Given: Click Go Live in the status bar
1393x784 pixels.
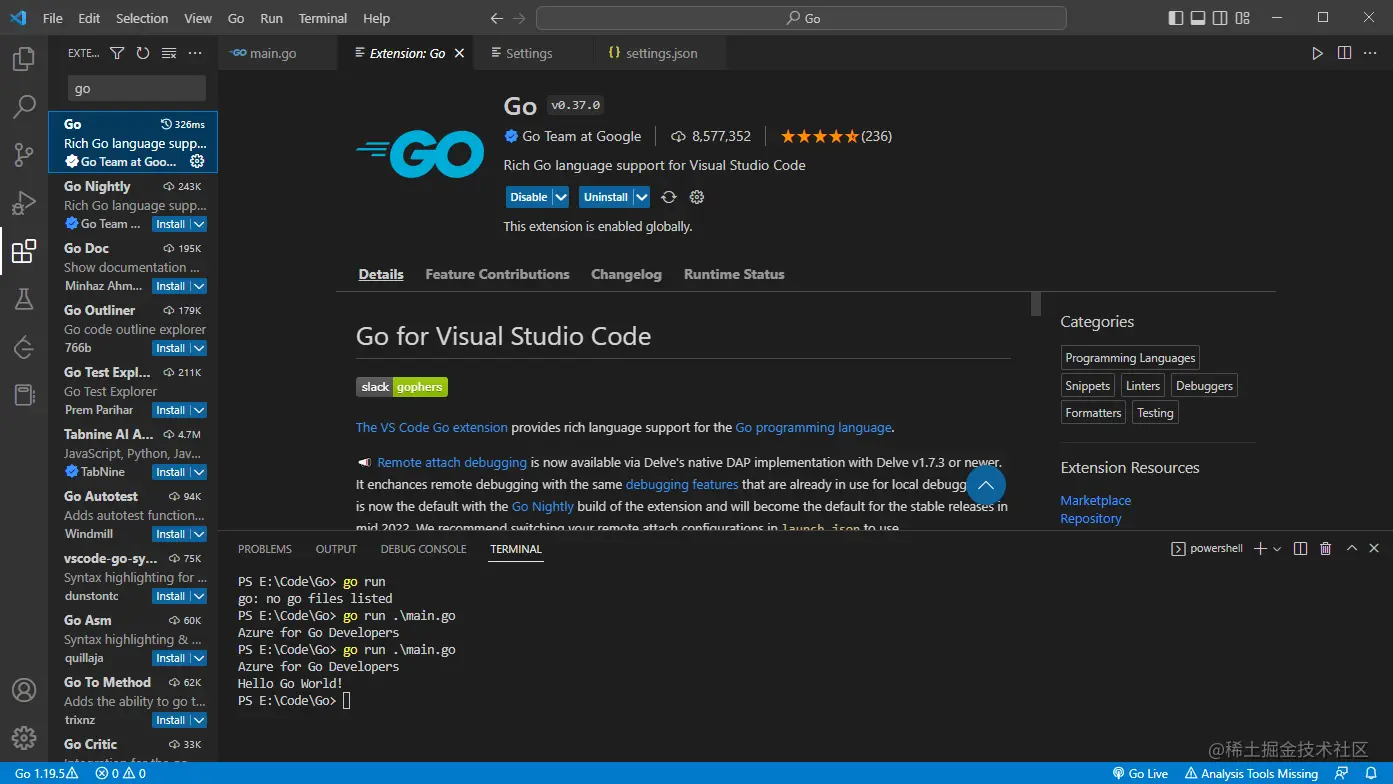Looking at the screenshot, I should tap(1140, 773).
